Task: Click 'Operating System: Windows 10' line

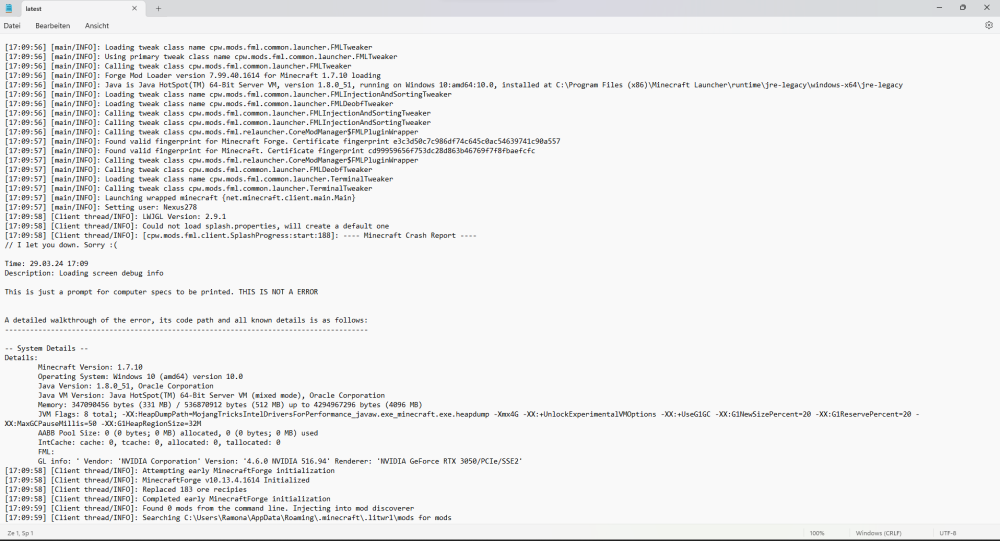Action: click(140, 376)
